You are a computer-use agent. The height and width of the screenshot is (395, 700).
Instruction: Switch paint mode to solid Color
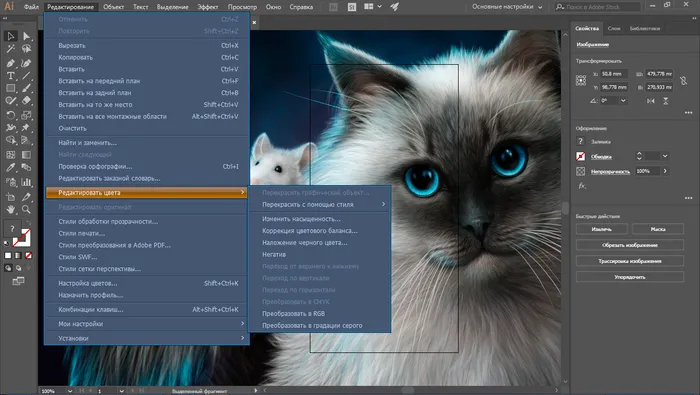(x=8, y=256)
